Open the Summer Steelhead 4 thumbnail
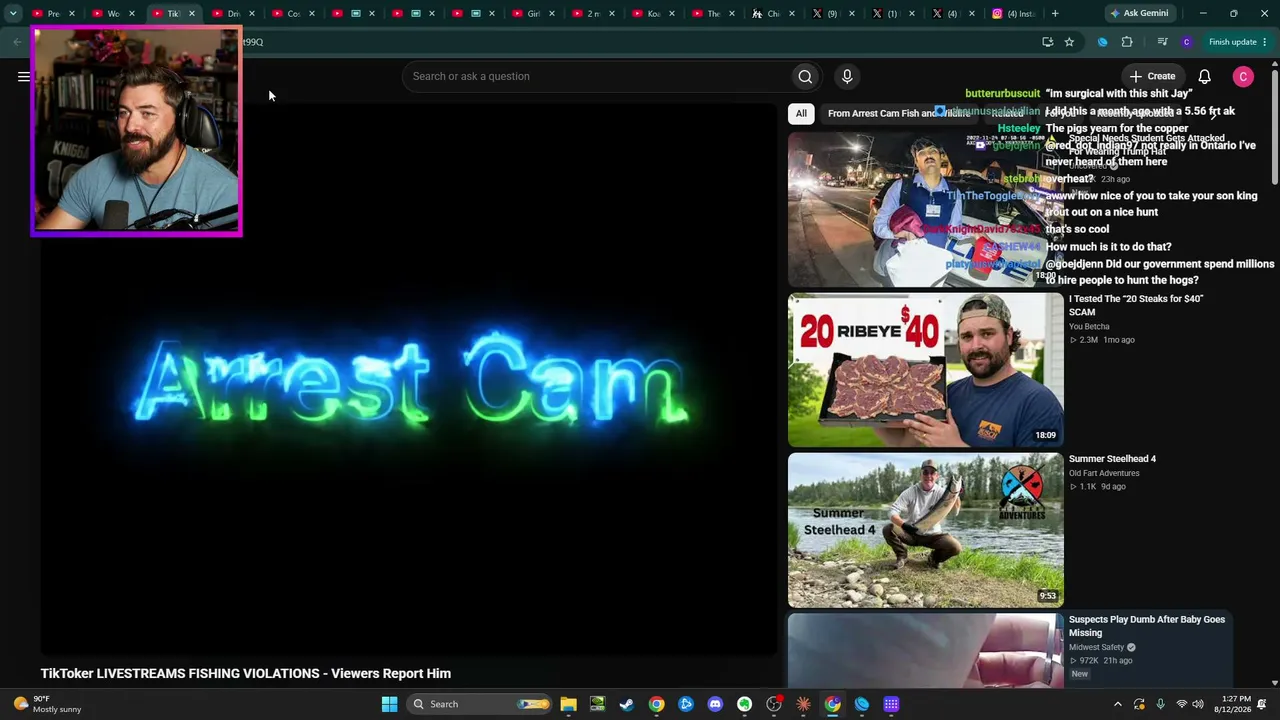 (926, 530)
